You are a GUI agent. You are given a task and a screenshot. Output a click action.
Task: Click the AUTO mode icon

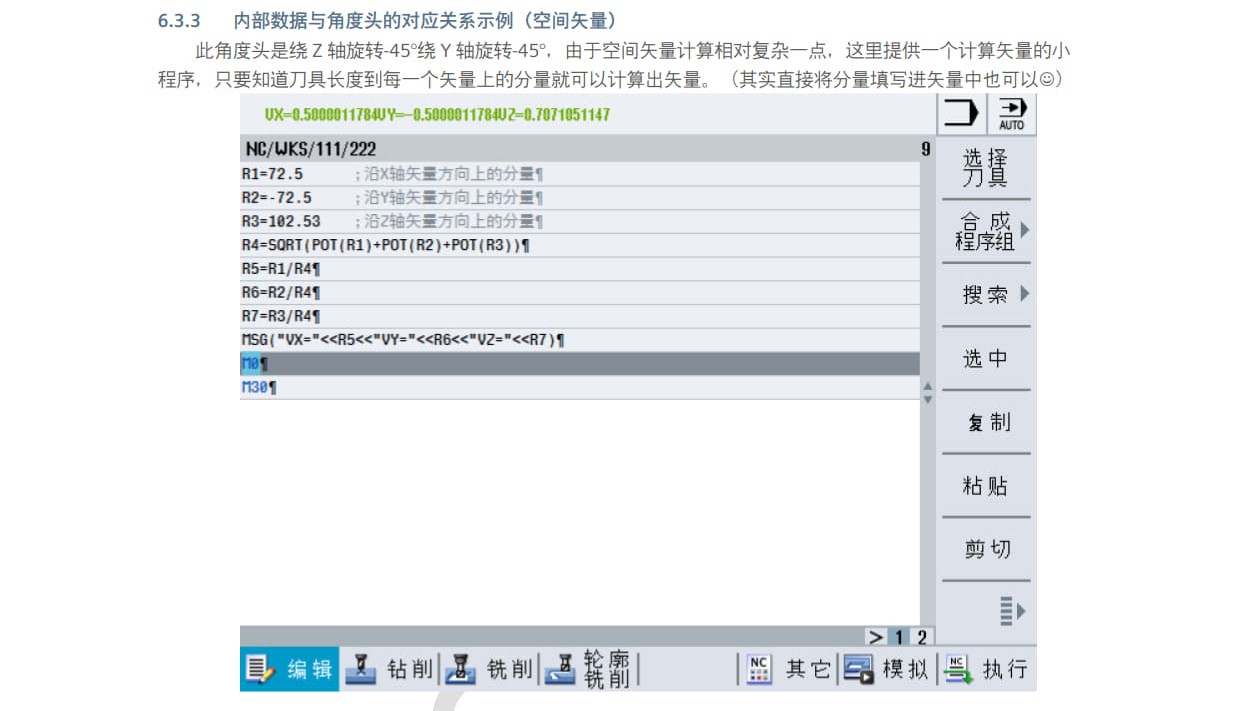click(x=1011, y=114)
